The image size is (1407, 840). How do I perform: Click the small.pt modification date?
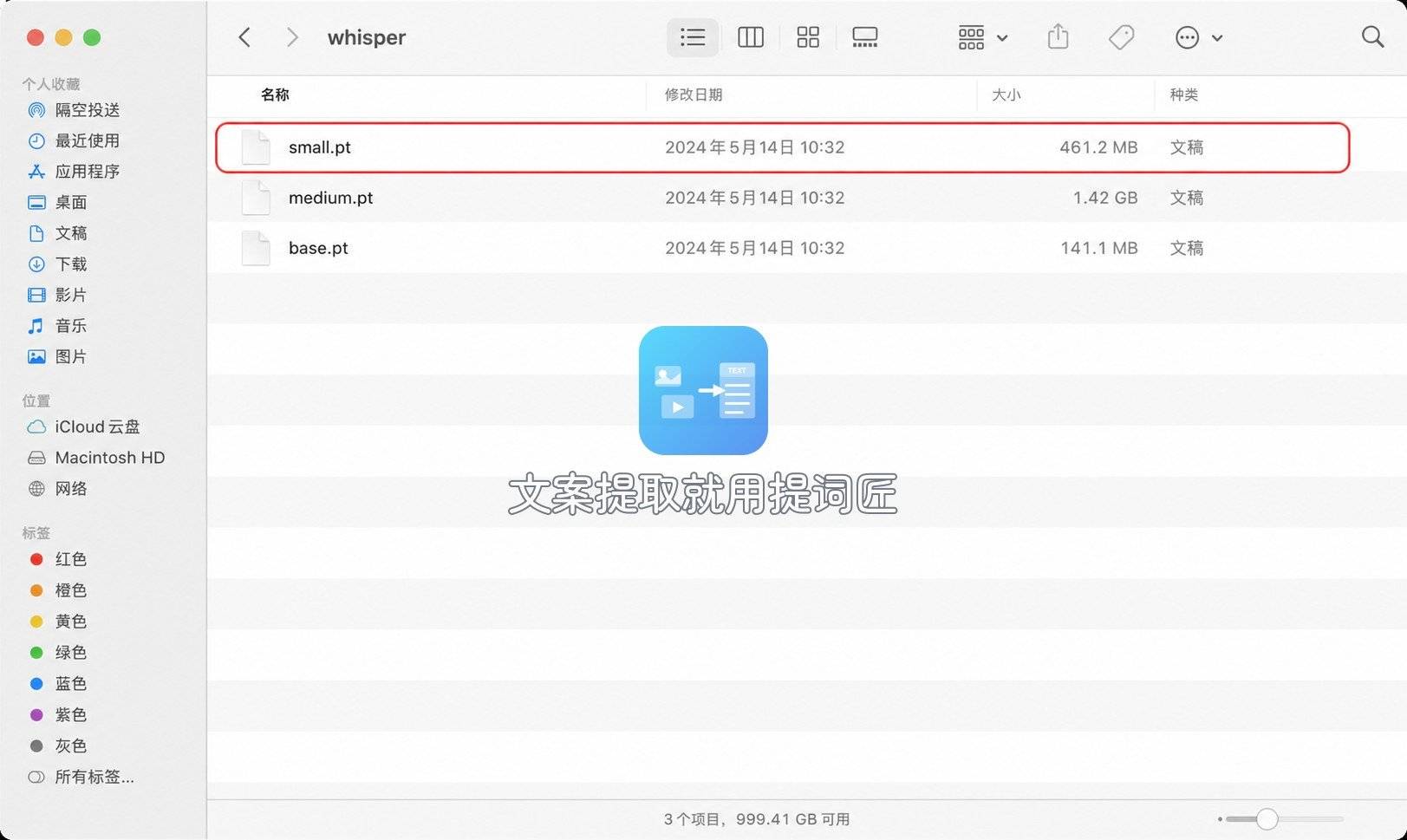[754, 147]
